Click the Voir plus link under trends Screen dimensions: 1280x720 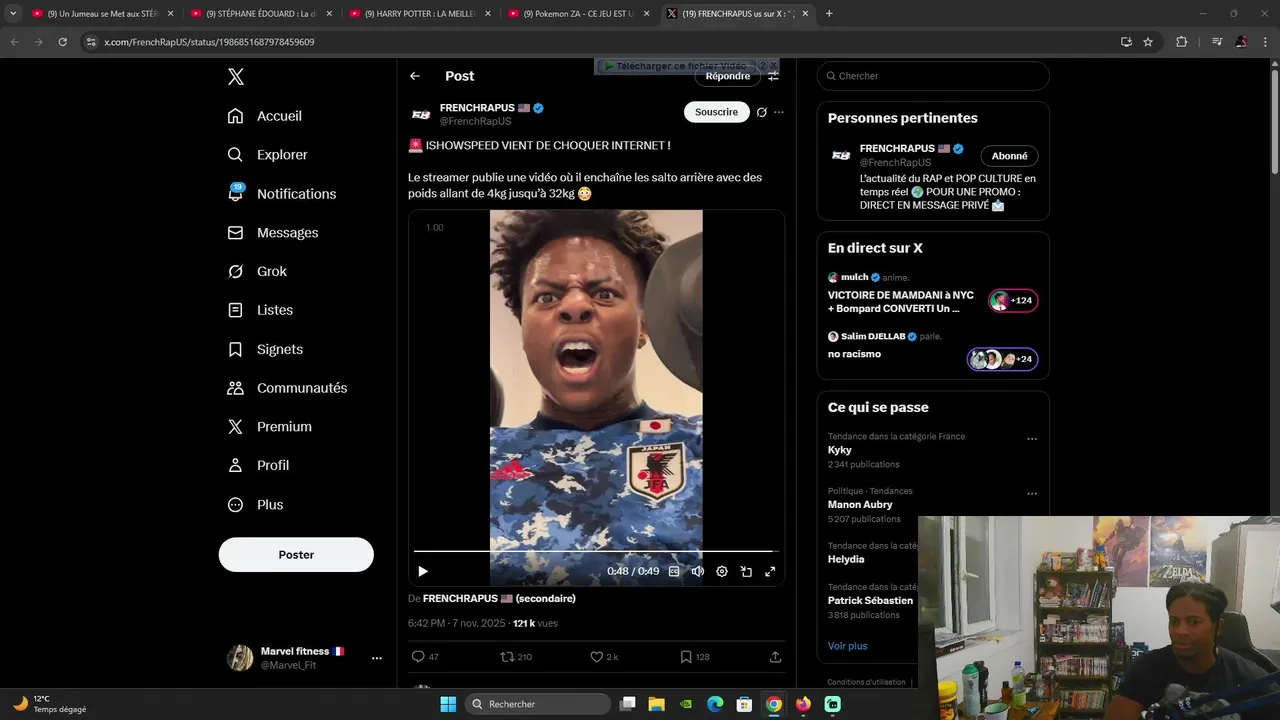tap(848, 646)
